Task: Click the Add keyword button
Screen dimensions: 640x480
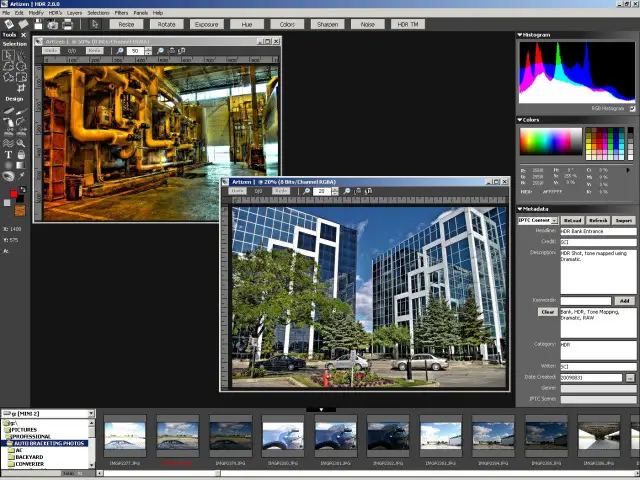Action: pyautogui.click(x=625, y=300)
